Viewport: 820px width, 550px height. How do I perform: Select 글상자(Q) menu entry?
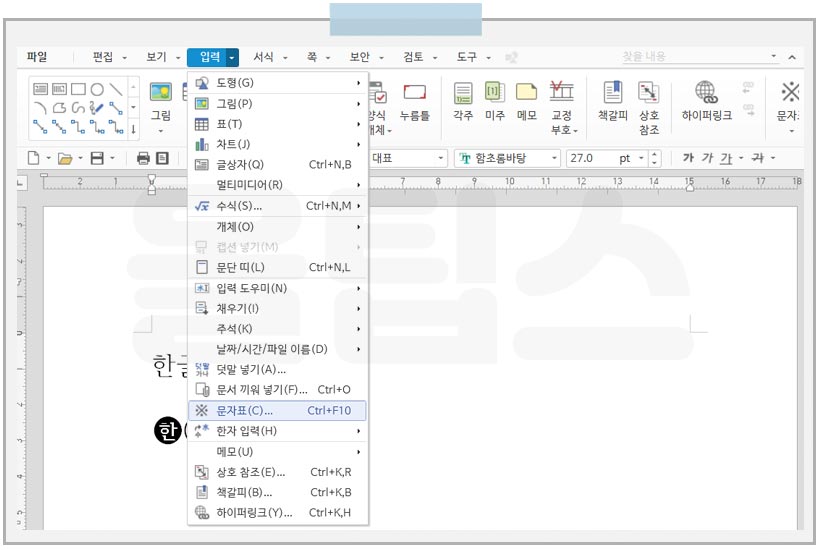277,165
